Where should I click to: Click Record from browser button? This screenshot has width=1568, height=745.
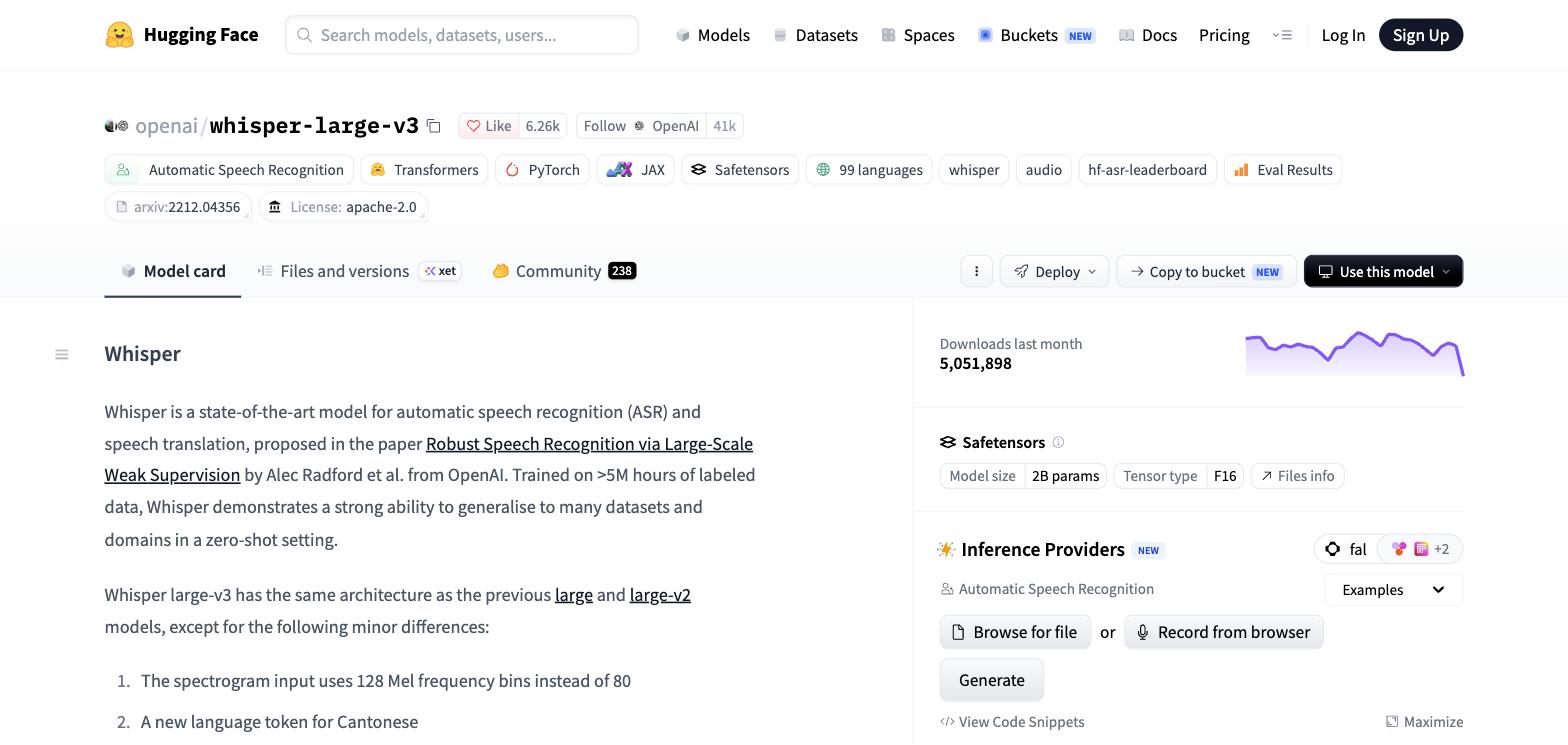1224,632
